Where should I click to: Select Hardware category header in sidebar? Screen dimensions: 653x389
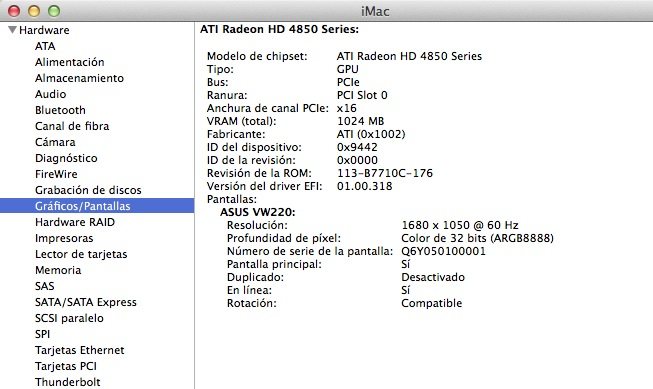44,30
